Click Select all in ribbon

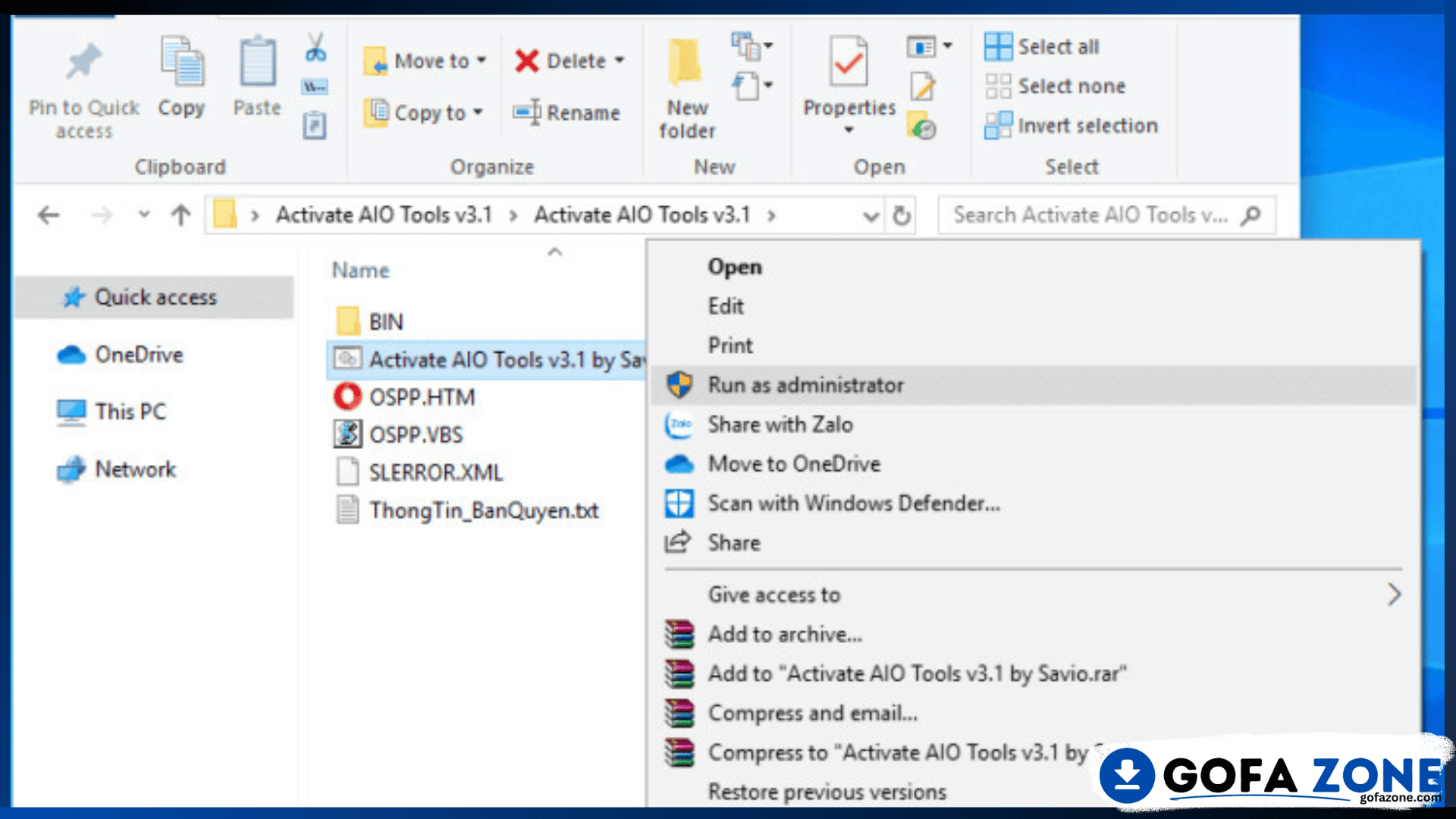(x=1041, y=47)
